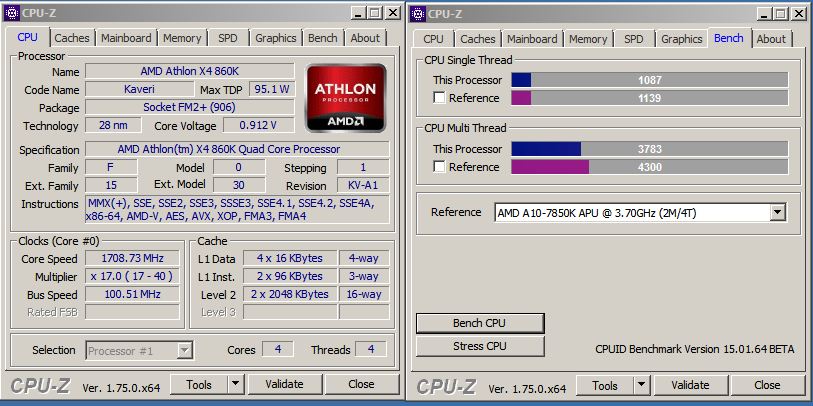Click Cores count field showing 4

click(x=278, y=349)
